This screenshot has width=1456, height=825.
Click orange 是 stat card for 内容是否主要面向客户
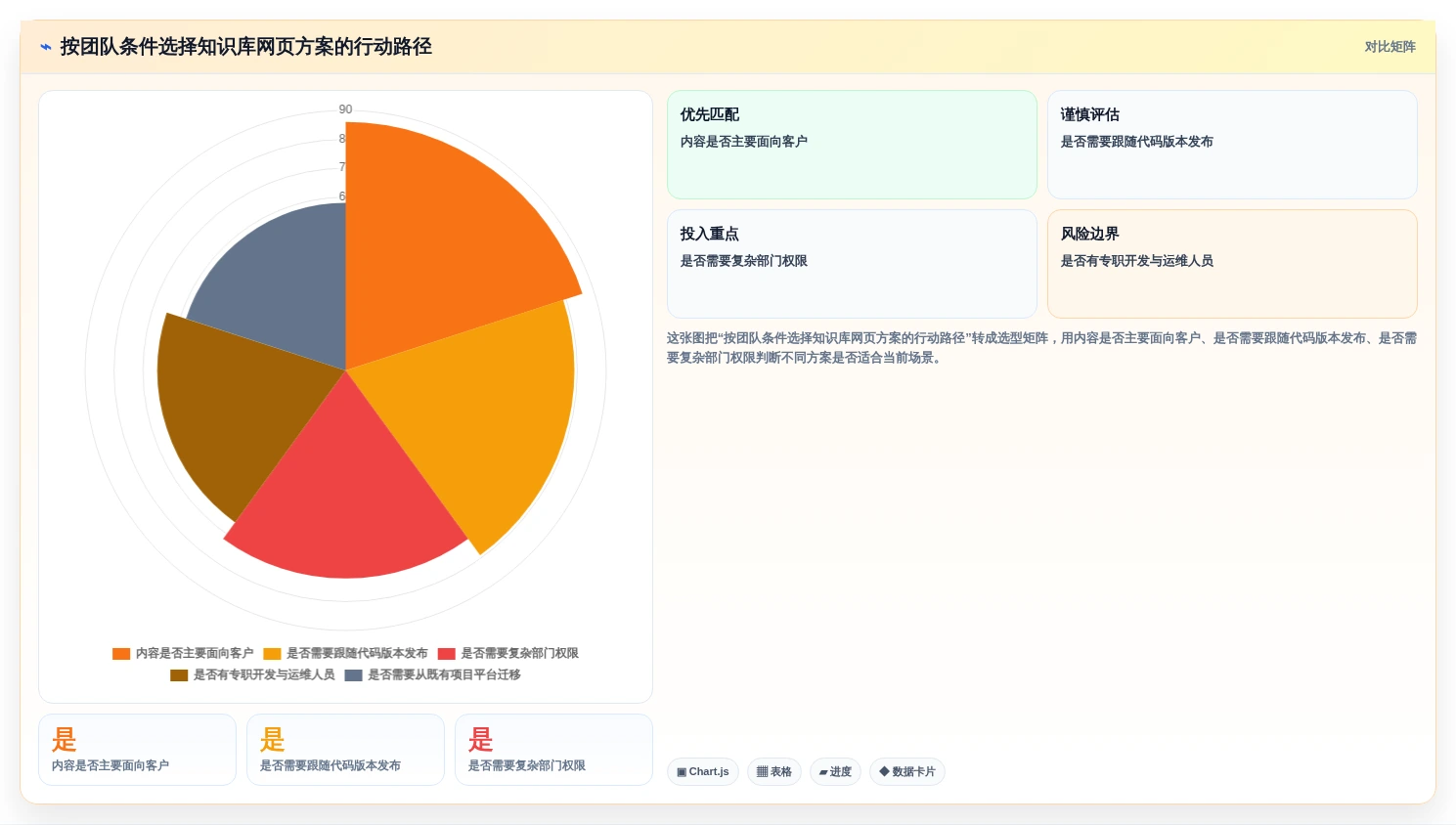(x=137, y=750)
